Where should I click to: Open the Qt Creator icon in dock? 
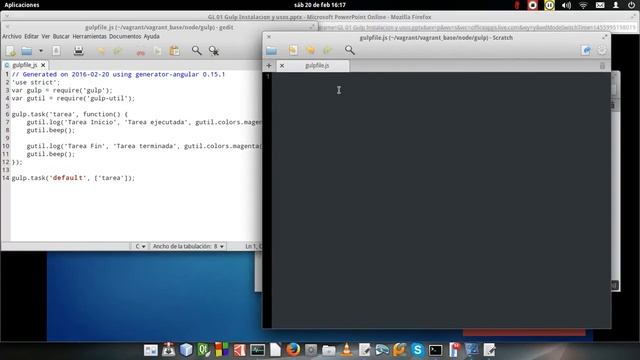[204, 350]
